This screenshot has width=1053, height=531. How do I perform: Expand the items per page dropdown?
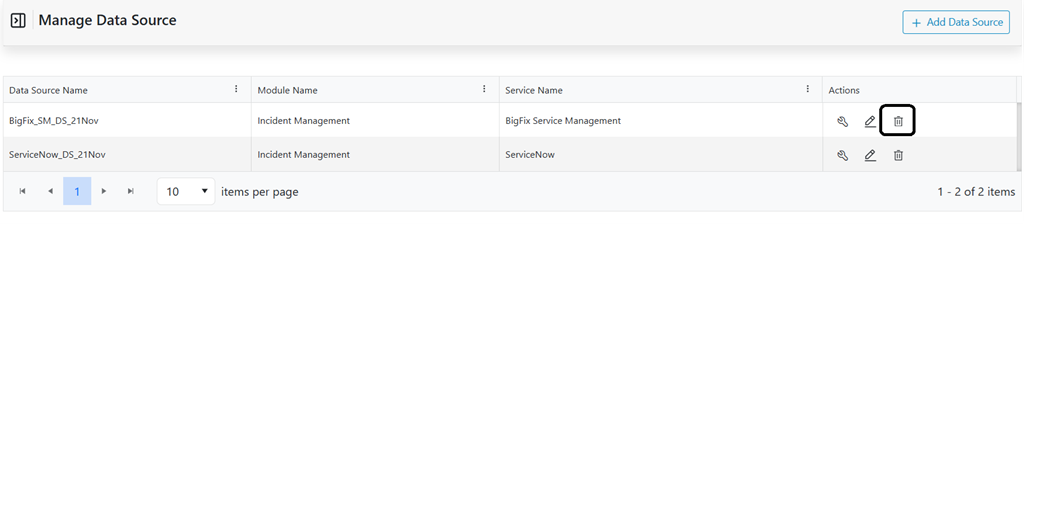(186, 191)
